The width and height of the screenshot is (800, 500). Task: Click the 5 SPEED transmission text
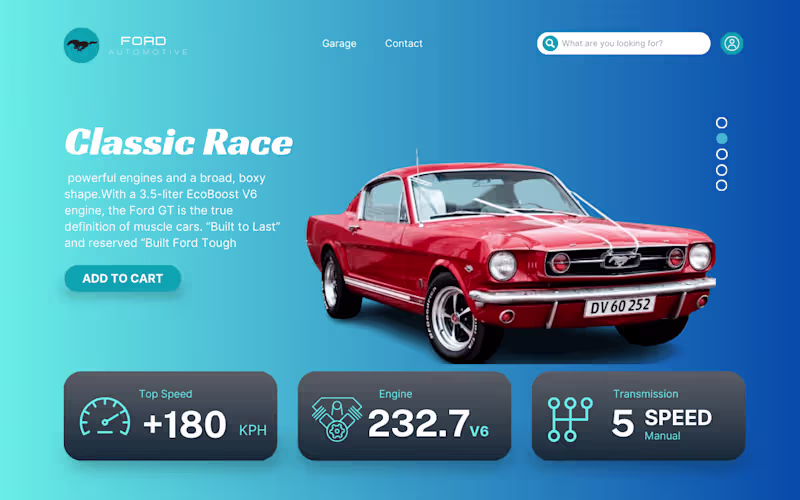click(661, 421)
